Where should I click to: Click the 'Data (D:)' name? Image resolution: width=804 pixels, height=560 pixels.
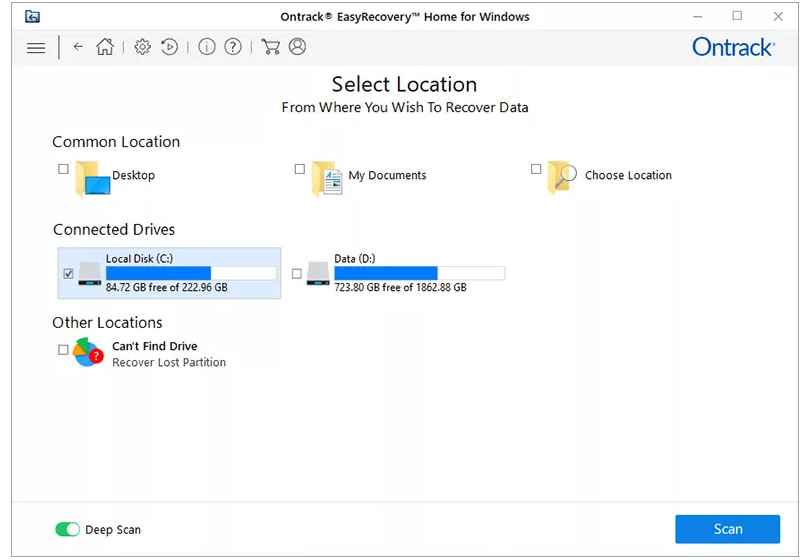click(355, 258)
